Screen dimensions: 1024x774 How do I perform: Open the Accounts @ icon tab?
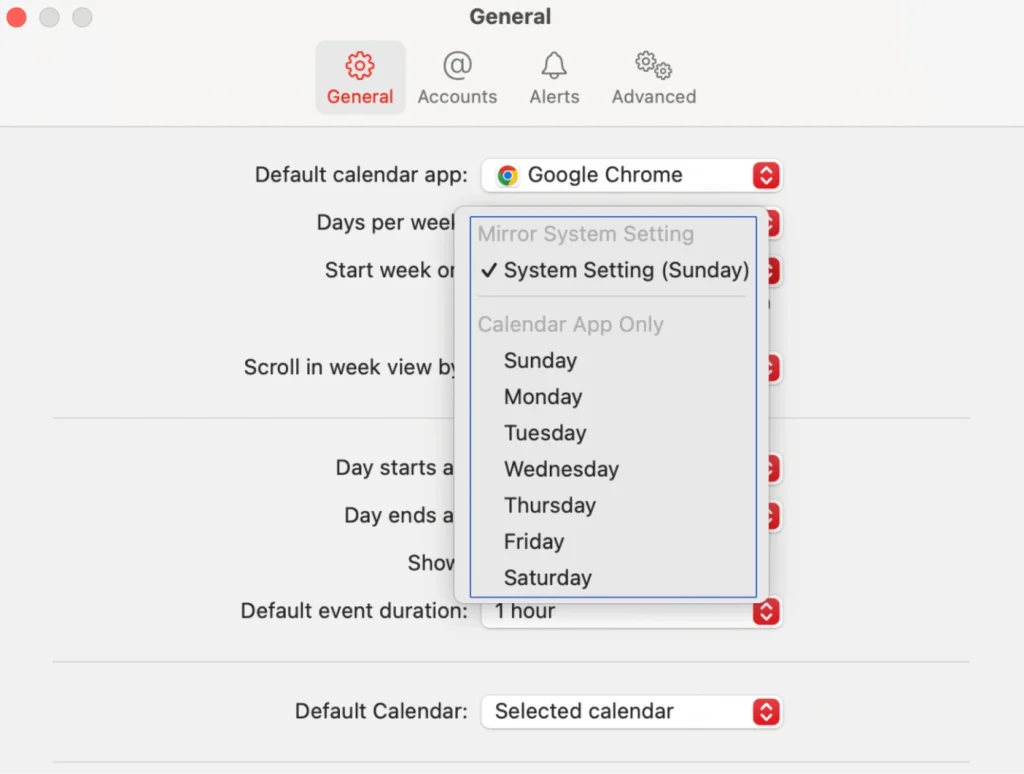pyautogui.click(x=457, y=66)
